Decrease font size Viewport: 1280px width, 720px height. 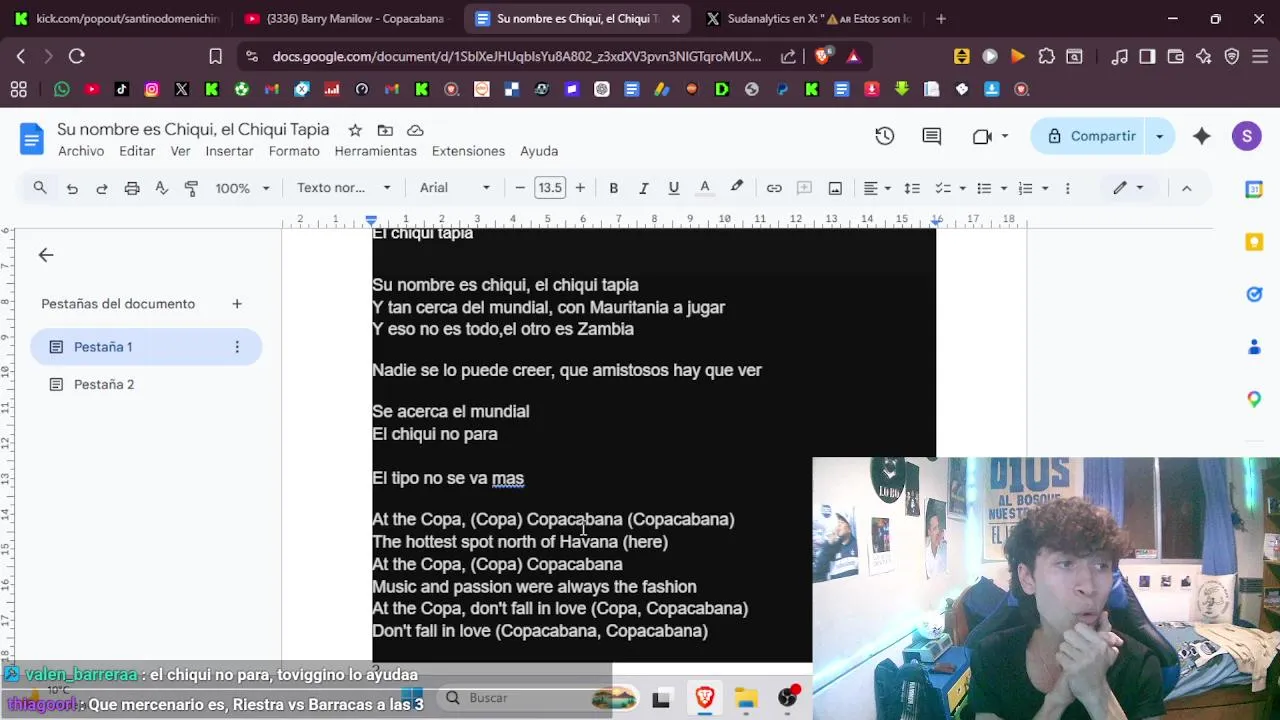[520, 188]
